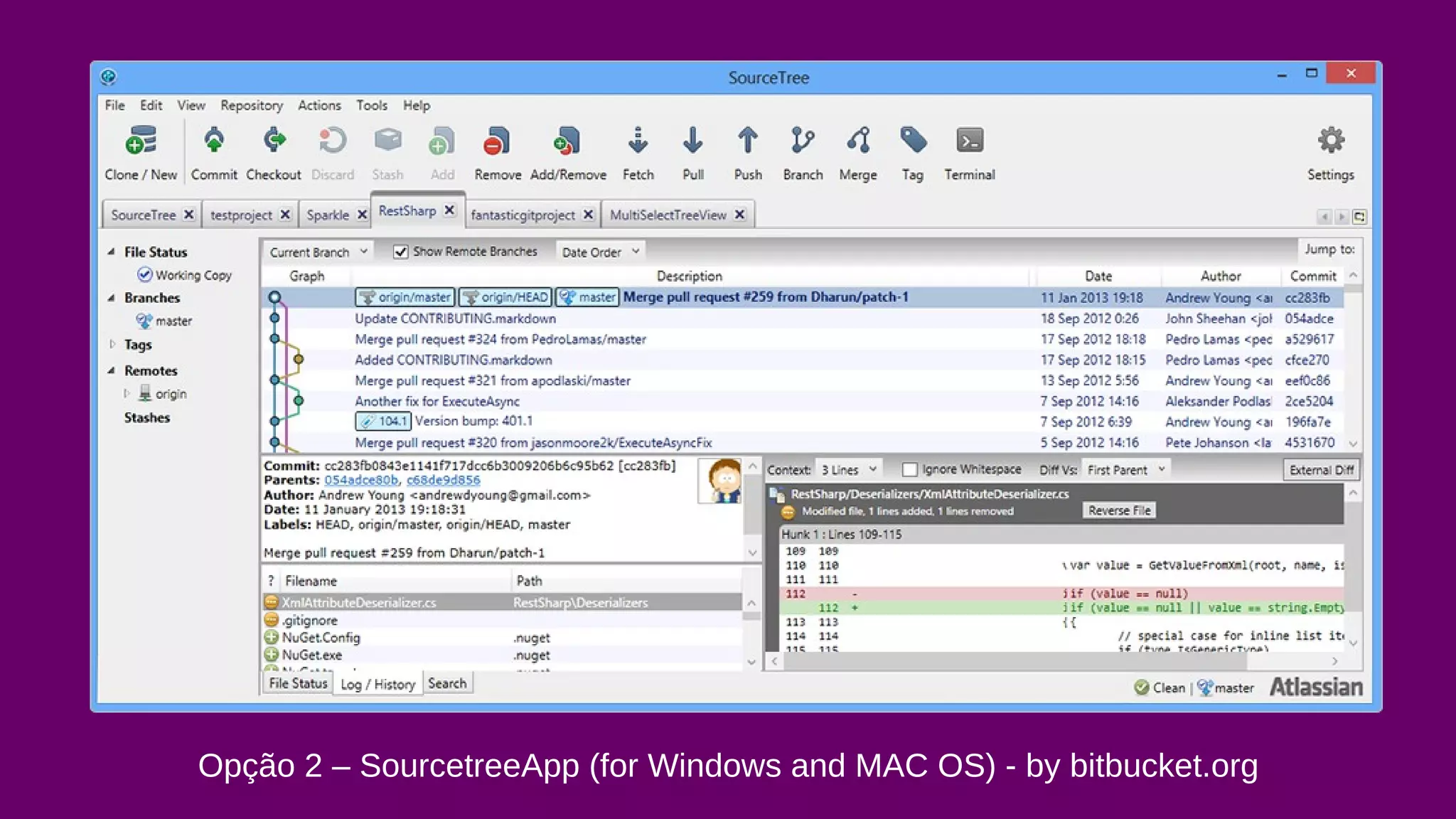Image resolution: width=1456 pixels, height=819 pixels.
Task: Click the NuGet.Config added file icon
Action: [271, 637]
